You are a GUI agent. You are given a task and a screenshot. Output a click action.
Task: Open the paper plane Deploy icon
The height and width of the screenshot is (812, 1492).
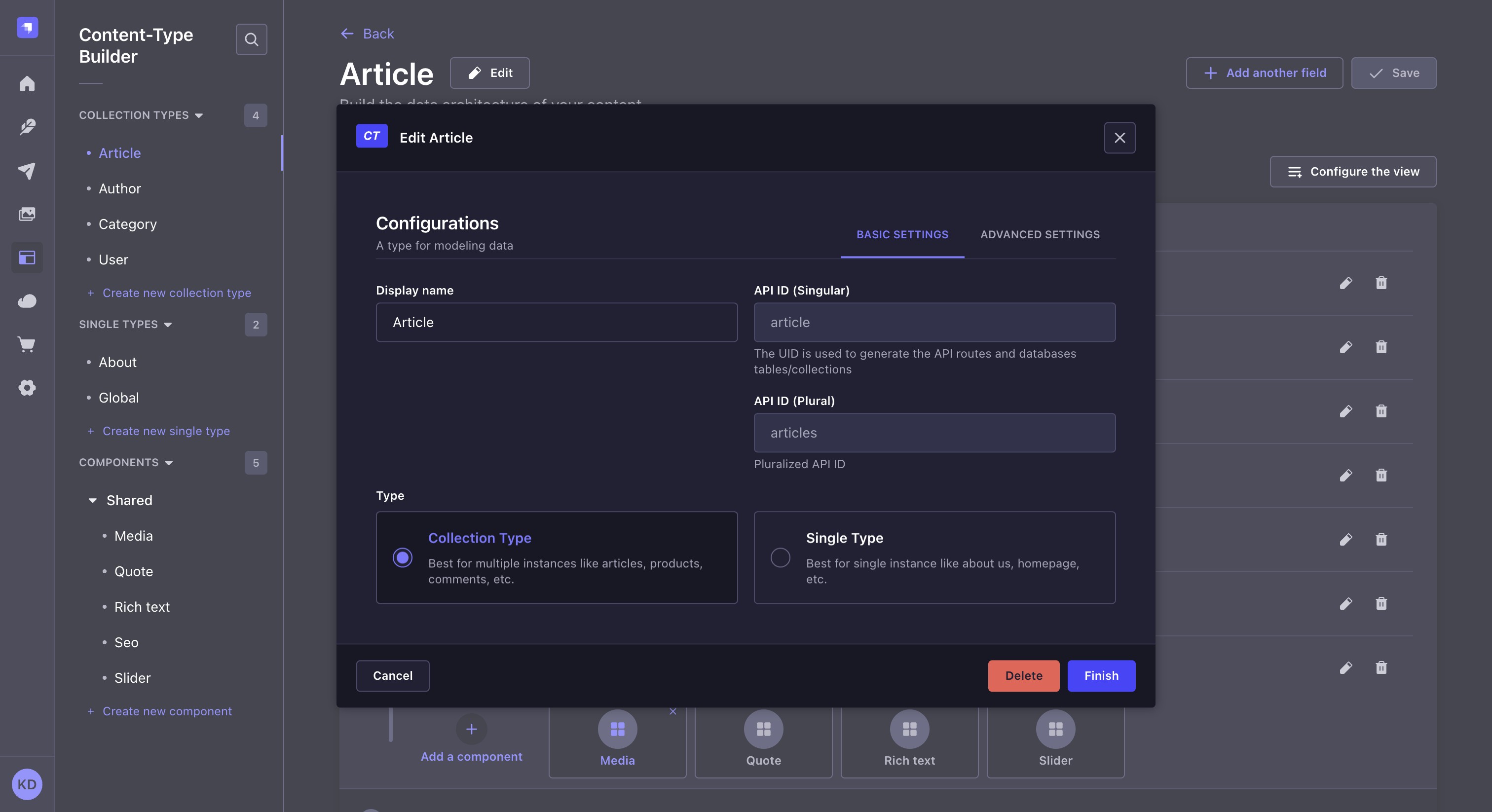[27, 170]
